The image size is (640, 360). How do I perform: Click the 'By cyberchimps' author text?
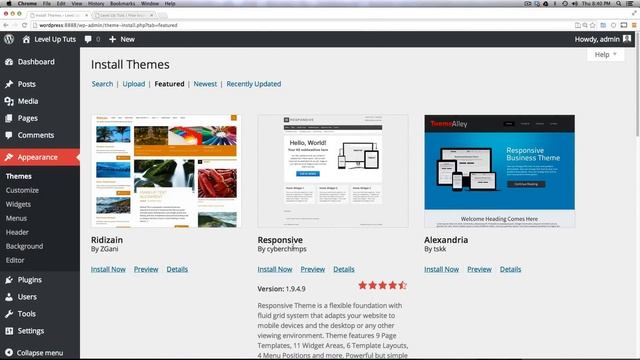[282, 249]
